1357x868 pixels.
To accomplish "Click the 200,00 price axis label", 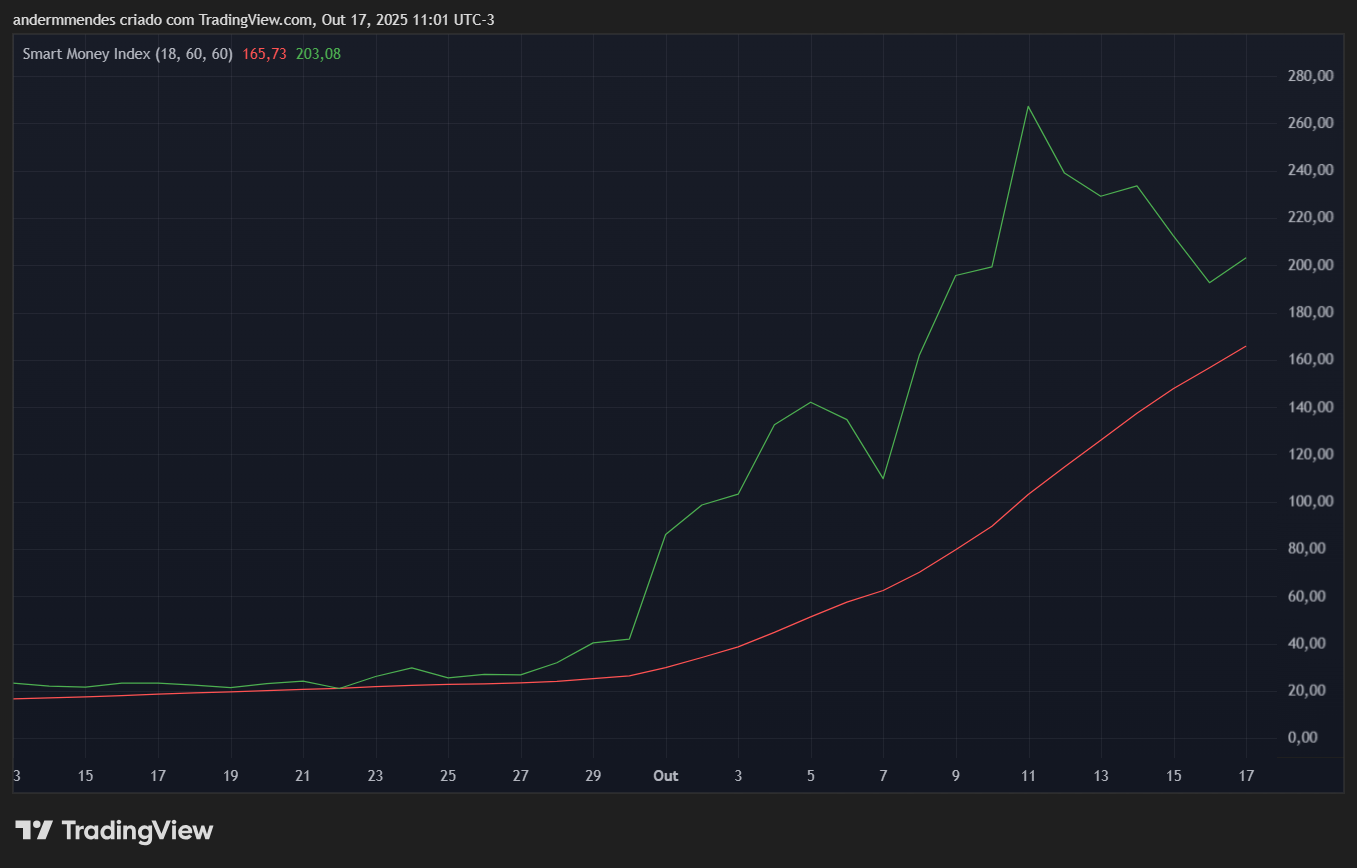I will click(1311, 265).
